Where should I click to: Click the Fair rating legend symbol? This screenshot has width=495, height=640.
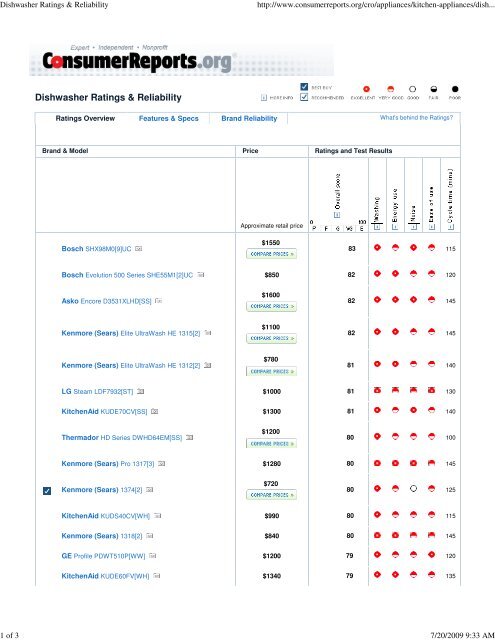tap(434, 89)
